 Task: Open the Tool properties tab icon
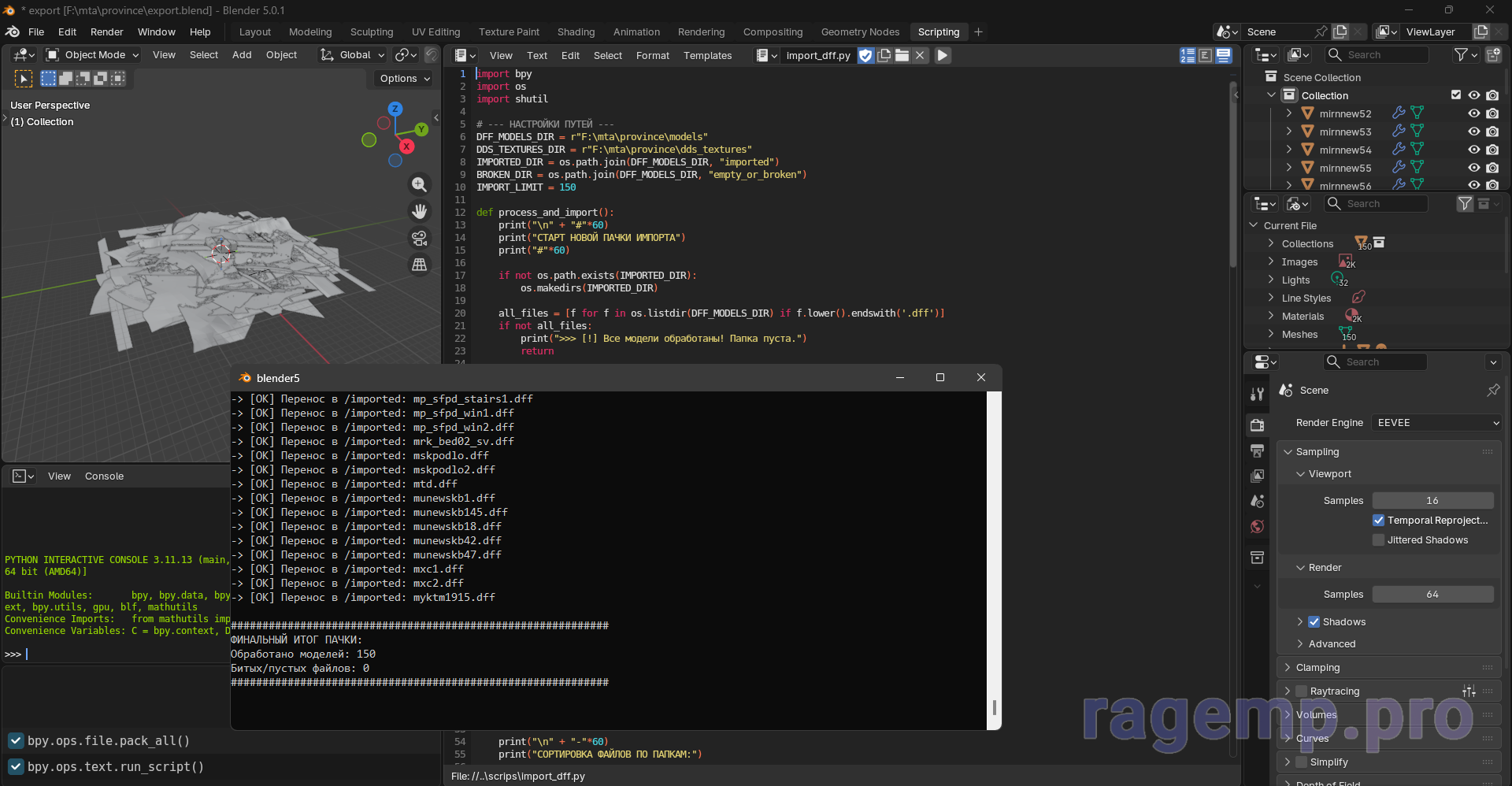[1258, 395]
